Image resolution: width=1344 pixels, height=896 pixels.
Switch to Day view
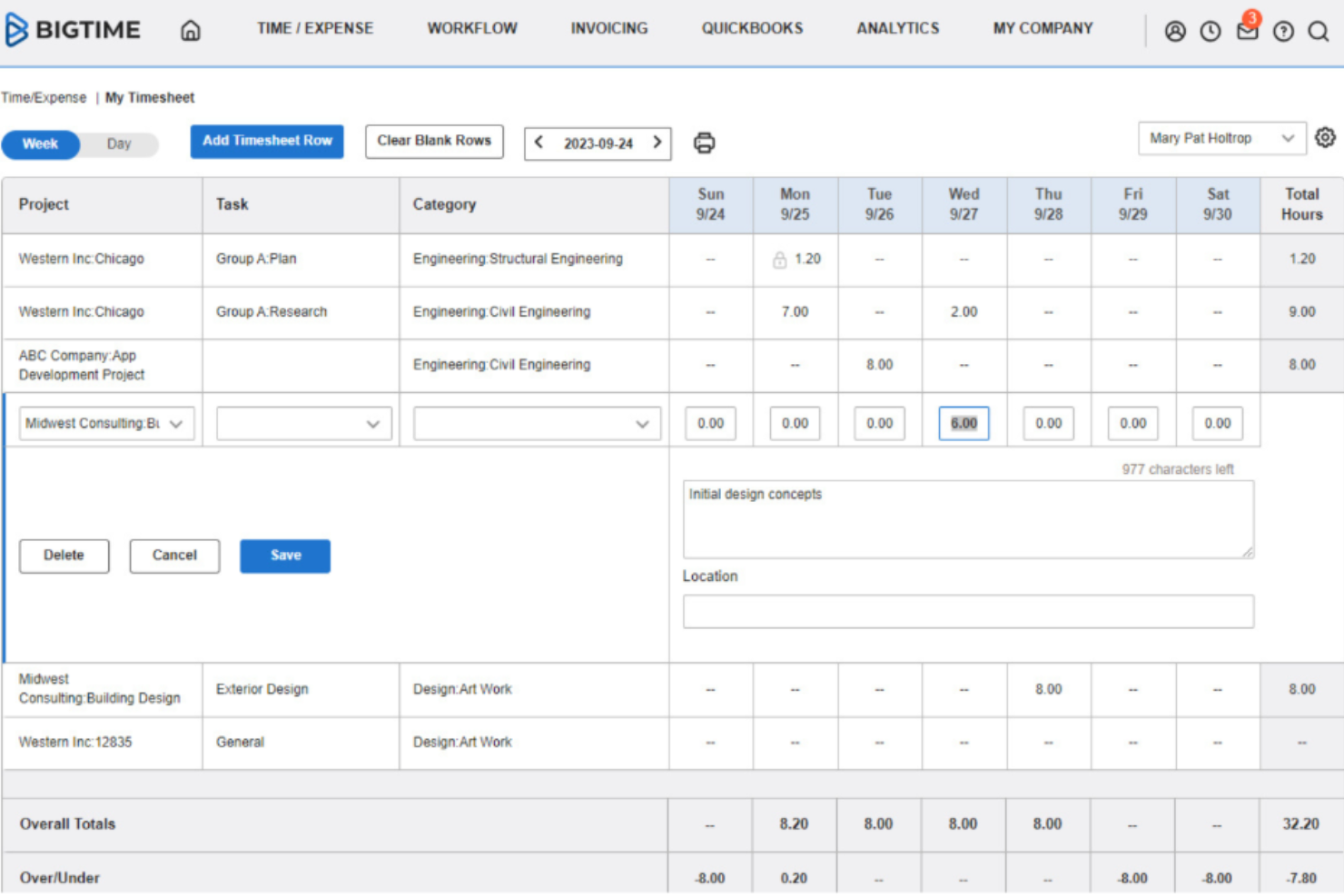click(x=119, y=144)
